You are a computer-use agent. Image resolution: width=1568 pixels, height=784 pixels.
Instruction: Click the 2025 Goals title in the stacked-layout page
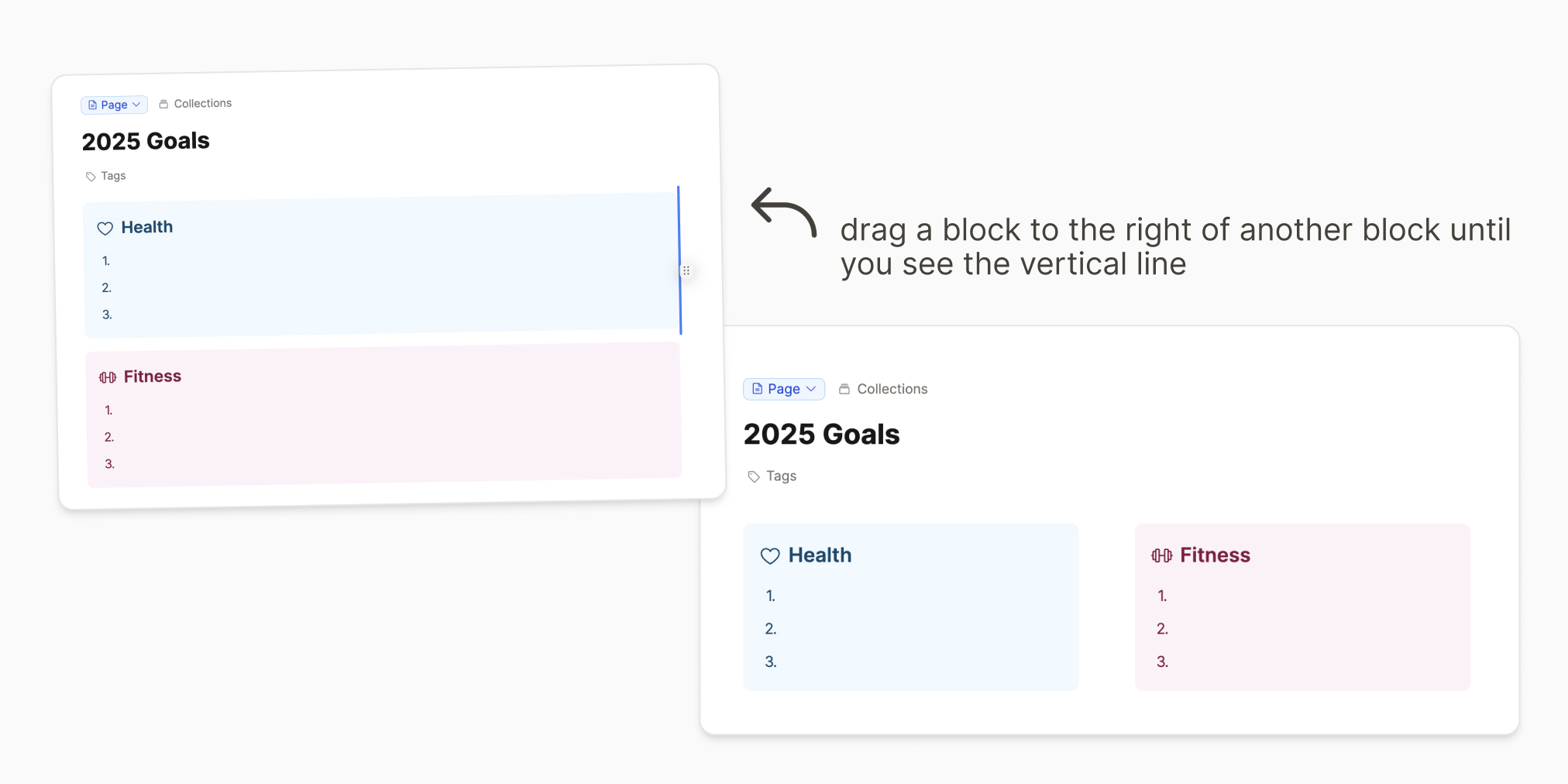tap(146, 141)
